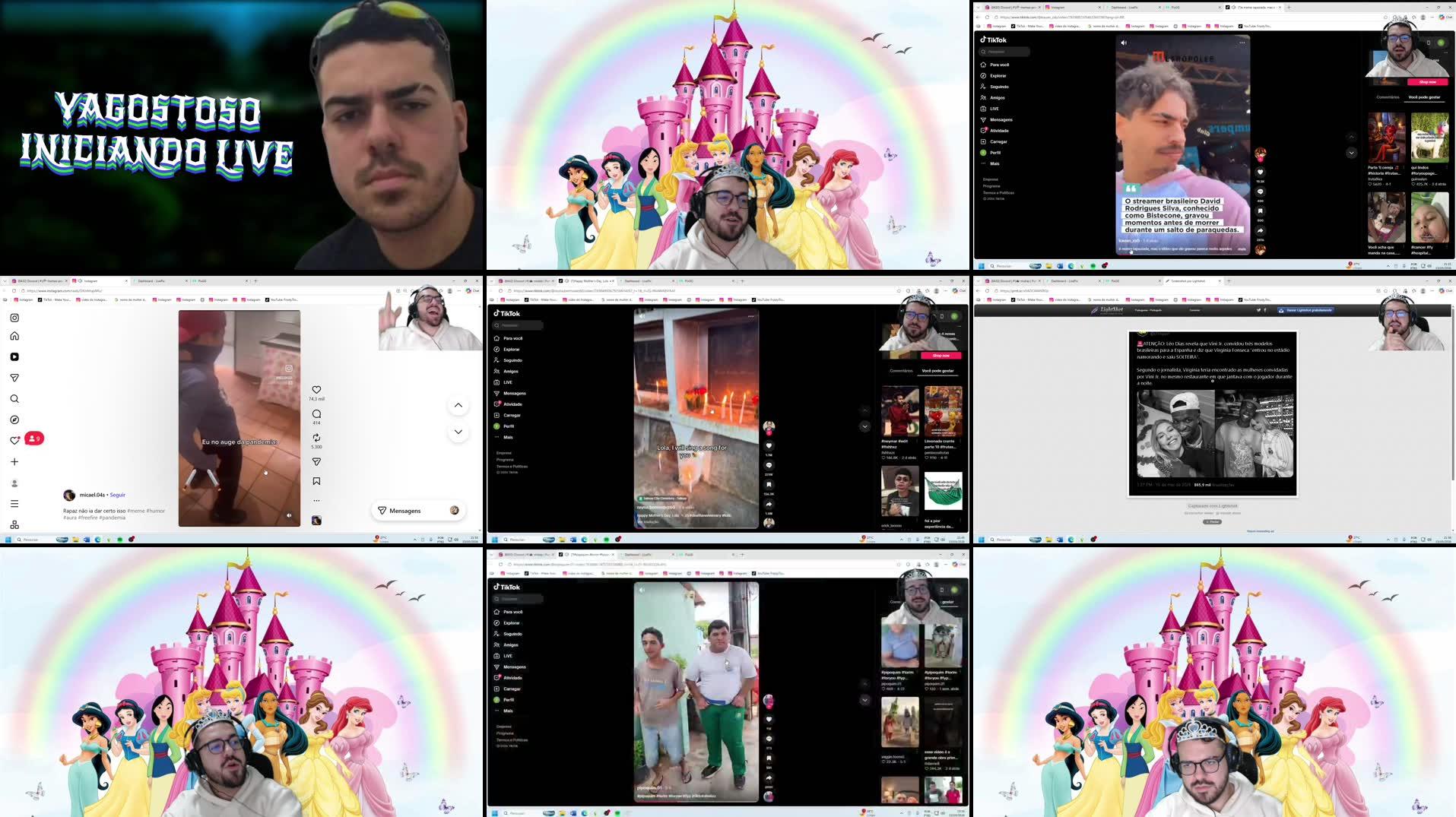Screen dimensions: 1456x817
Task: Click the progress bar under the Bistecone video
Action: (1183, 254)
